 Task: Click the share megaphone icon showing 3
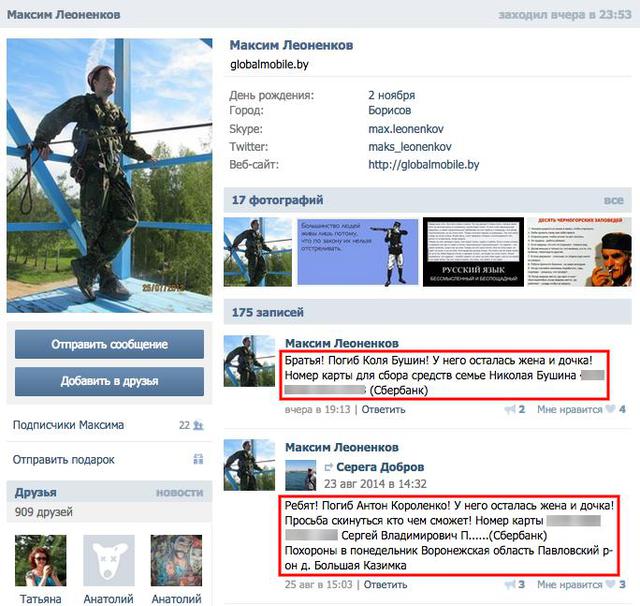coord(510,584)
